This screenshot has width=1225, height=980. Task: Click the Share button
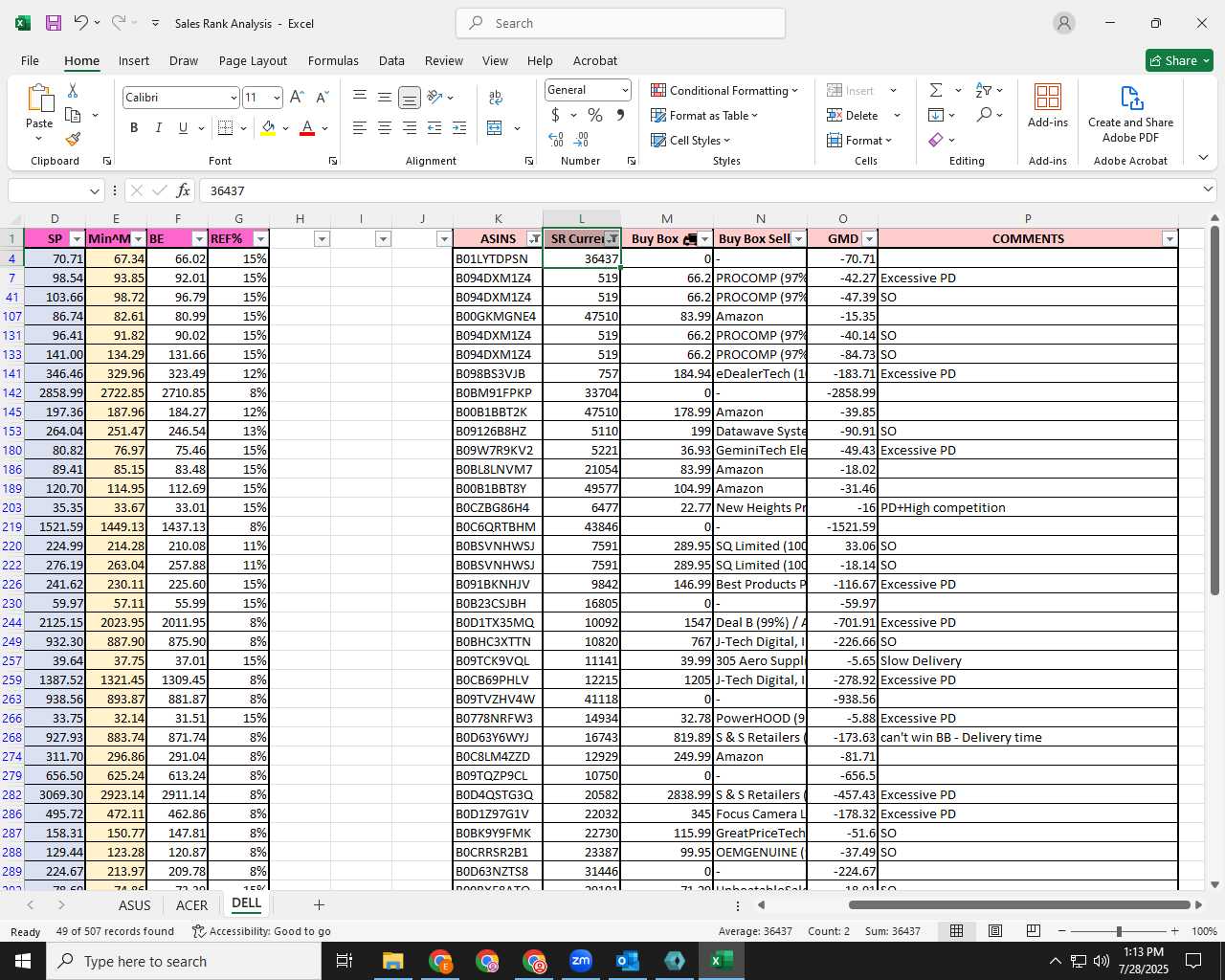click(x=1179, y=60)
